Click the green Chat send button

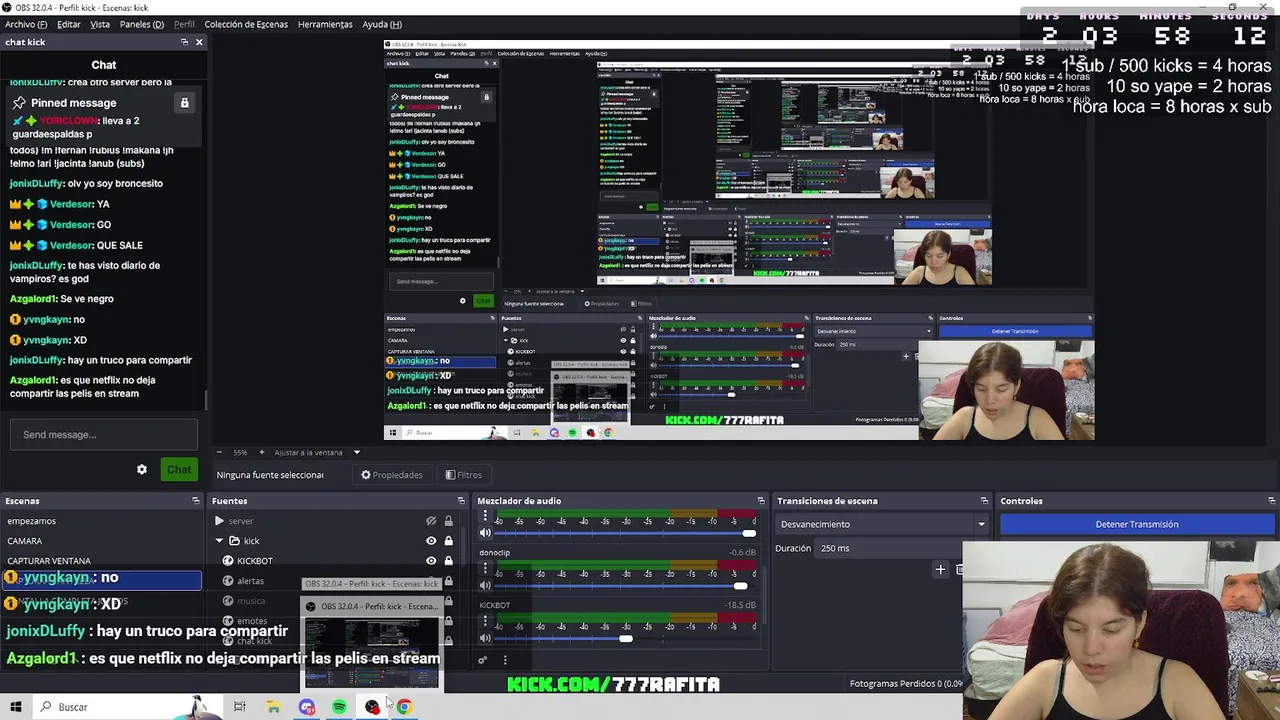tap(179, 470)
